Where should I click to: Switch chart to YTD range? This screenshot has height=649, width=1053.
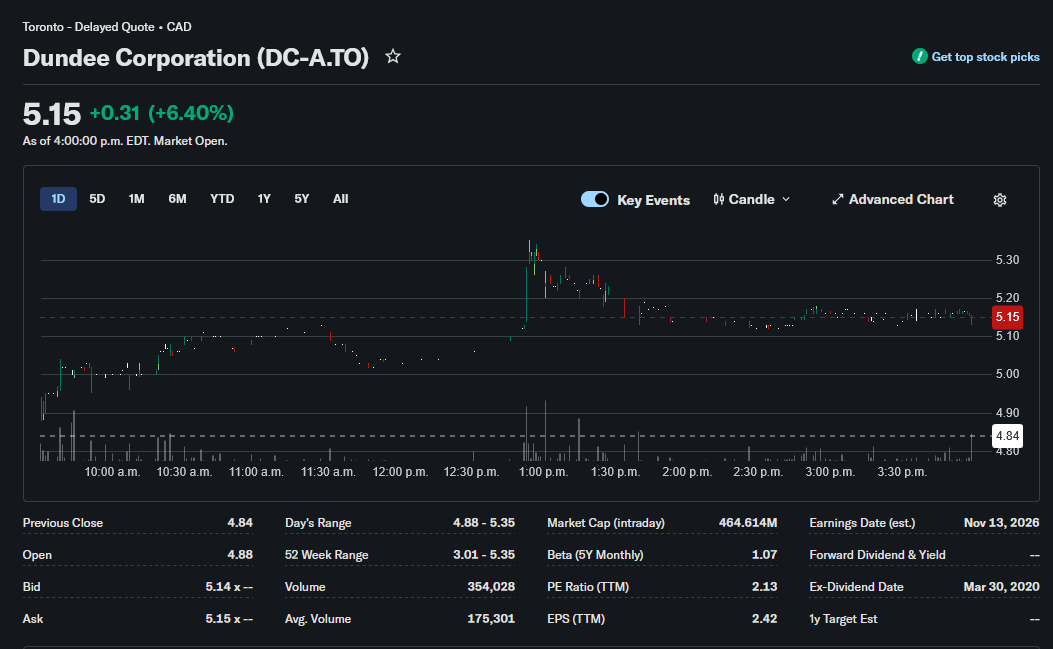[222, 199]
